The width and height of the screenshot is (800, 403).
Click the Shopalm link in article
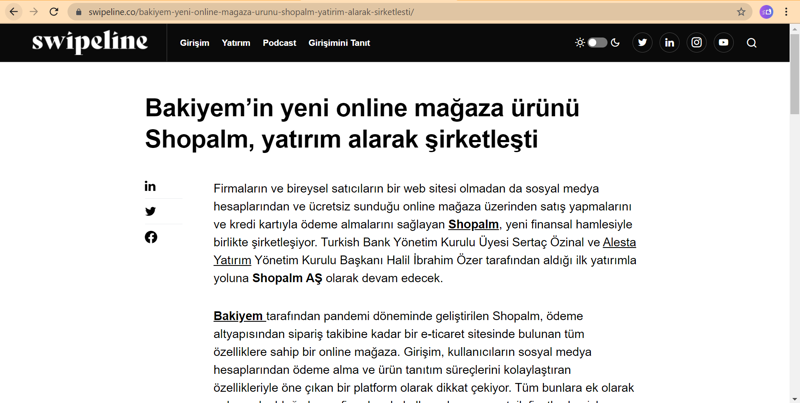[x=473, y=224]
